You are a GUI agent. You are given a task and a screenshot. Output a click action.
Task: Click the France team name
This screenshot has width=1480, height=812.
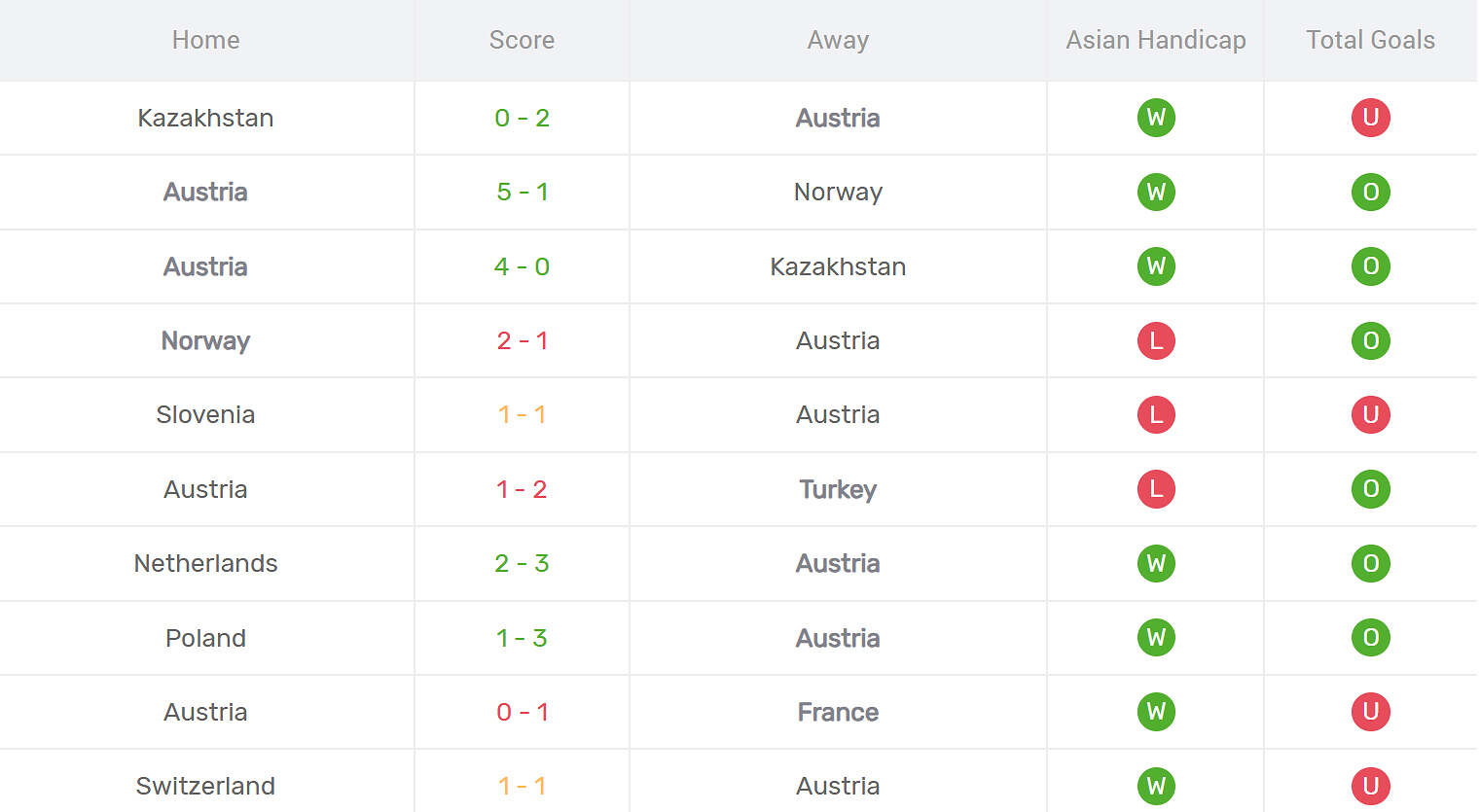coord(838,712)
